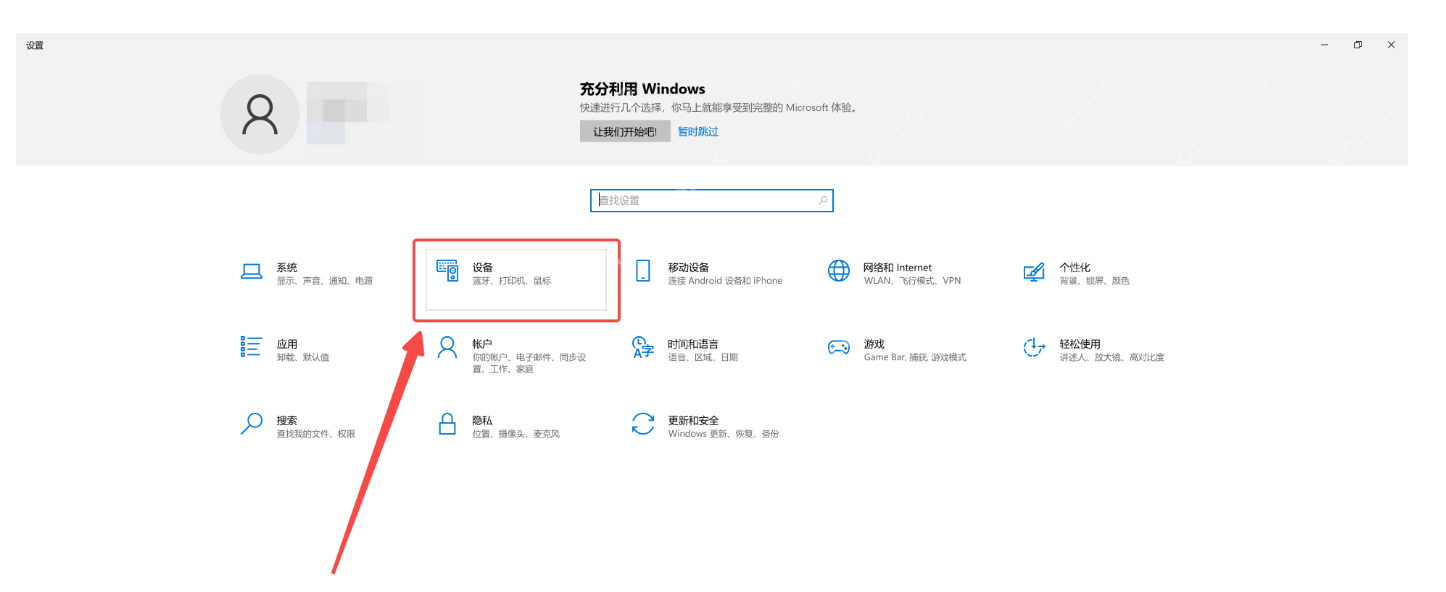Image resolution: width=1446 pixels, height=592 pixels.
Task: Click Game Bar, 捕获, 游戏模式 text
Action: [915, 357]
